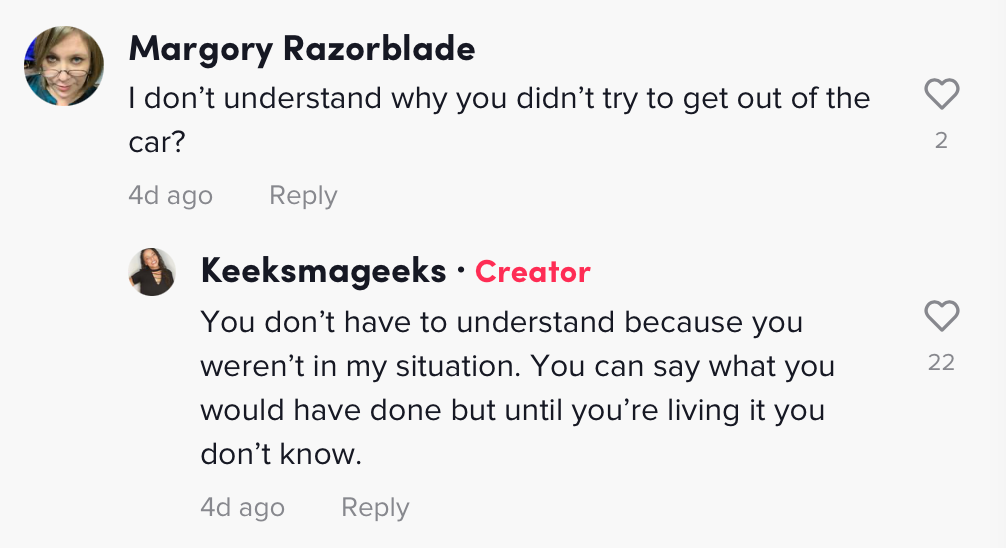The height and width of the screenshot is (548, 1006).
Task: Click the like count of 2
Action: pyautogui.click(x=941, y=141)
